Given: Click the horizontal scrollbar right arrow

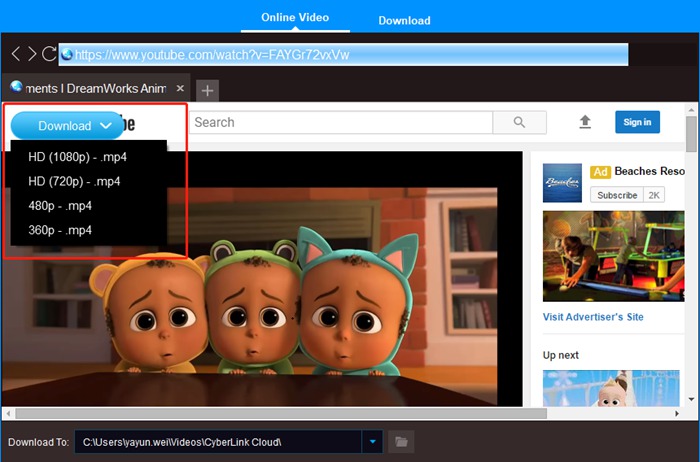Looking at the screenshot, I should tap(677, 414).
